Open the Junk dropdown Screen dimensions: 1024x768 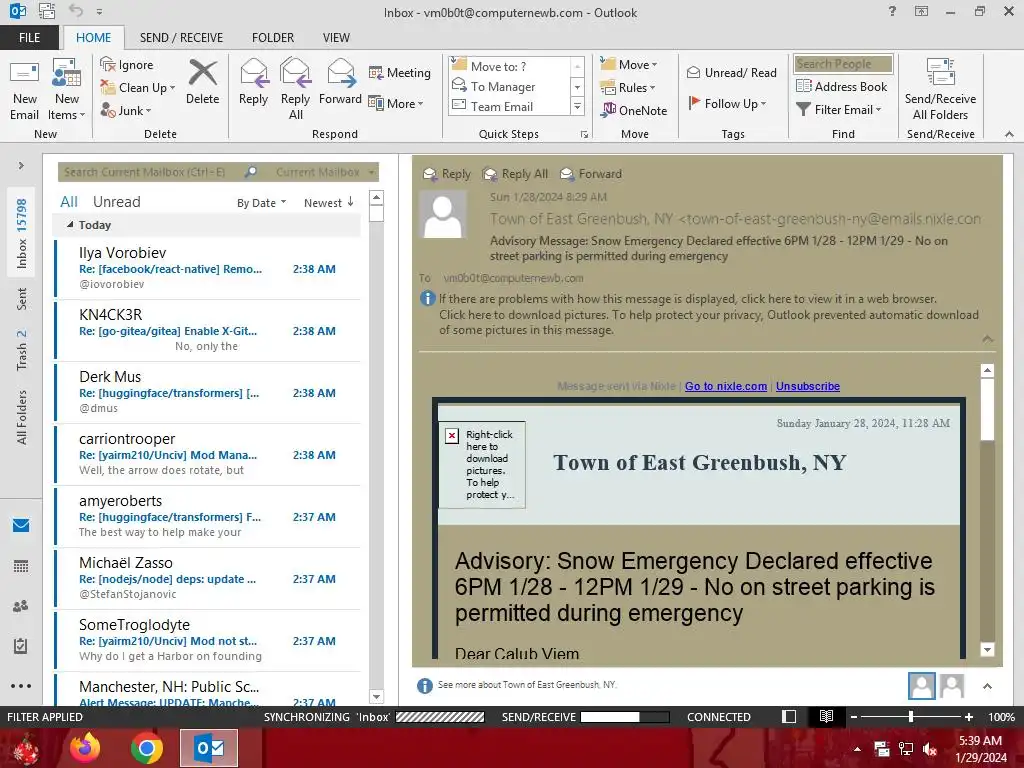pos(126,110)
